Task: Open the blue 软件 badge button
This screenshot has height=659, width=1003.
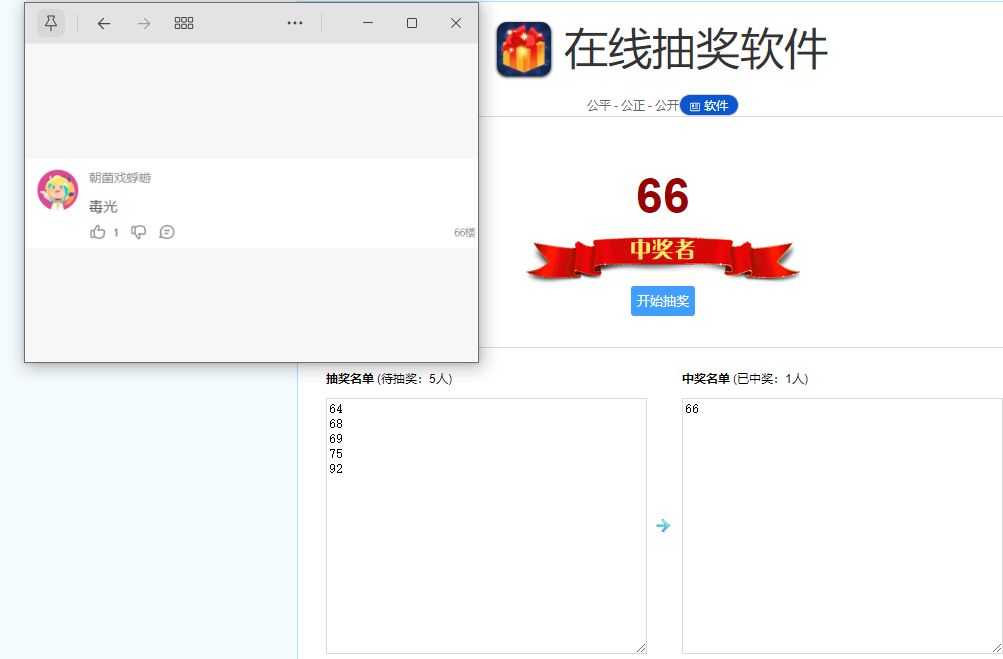Action: [709, 106]
